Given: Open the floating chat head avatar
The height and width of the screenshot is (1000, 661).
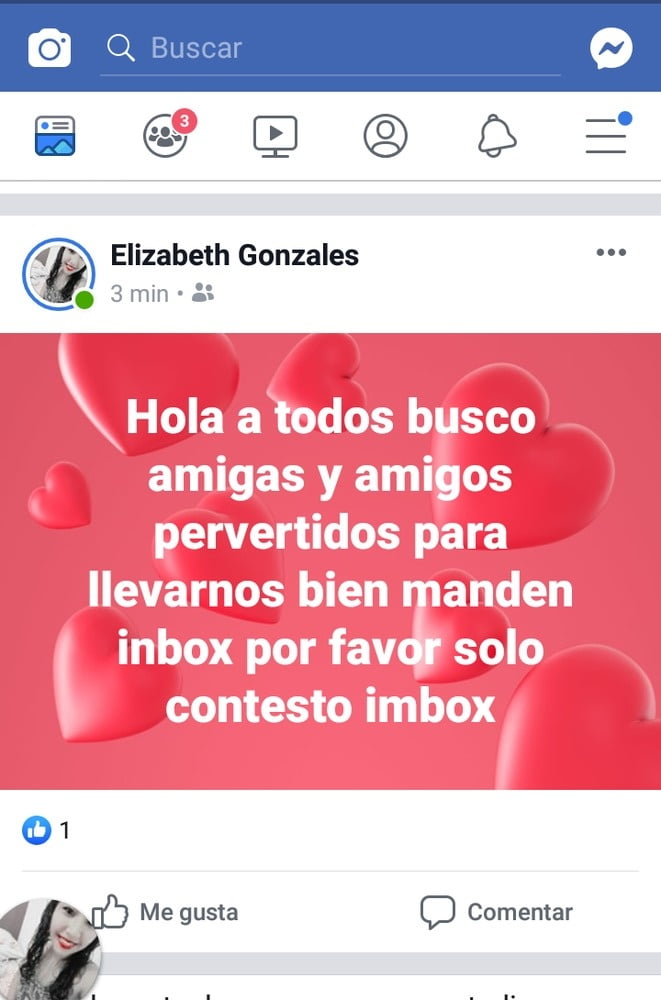Looking at the screenshot, I should point(49,950).
